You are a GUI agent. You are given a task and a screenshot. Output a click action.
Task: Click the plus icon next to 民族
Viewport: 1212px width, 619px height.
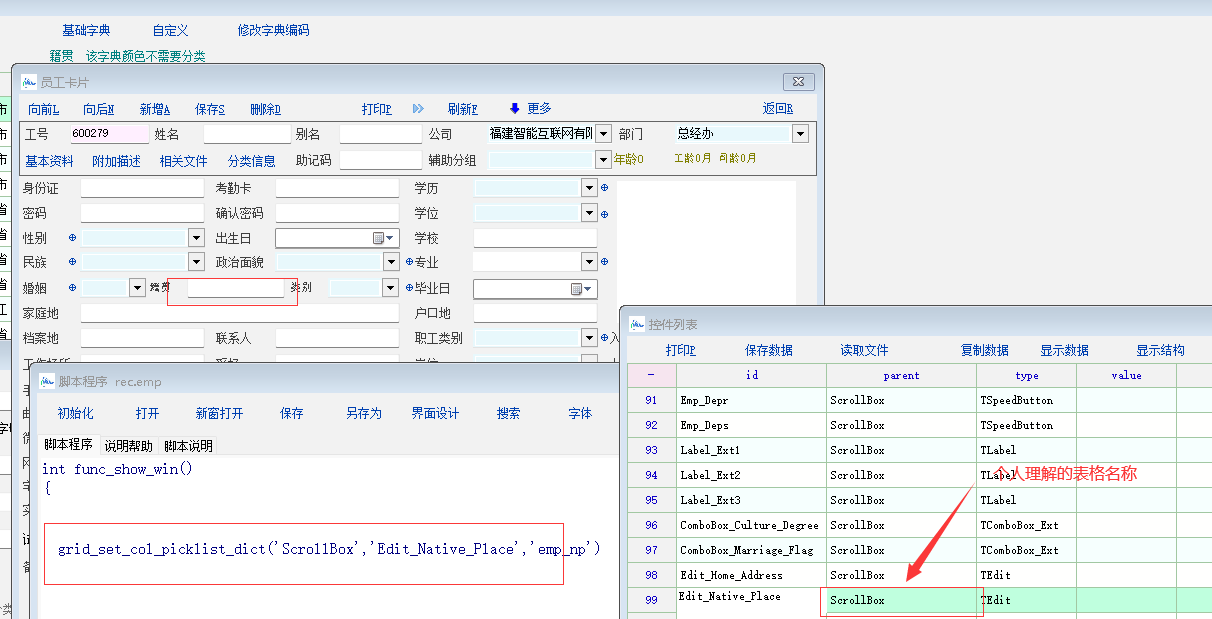click(x=72, y=262)
